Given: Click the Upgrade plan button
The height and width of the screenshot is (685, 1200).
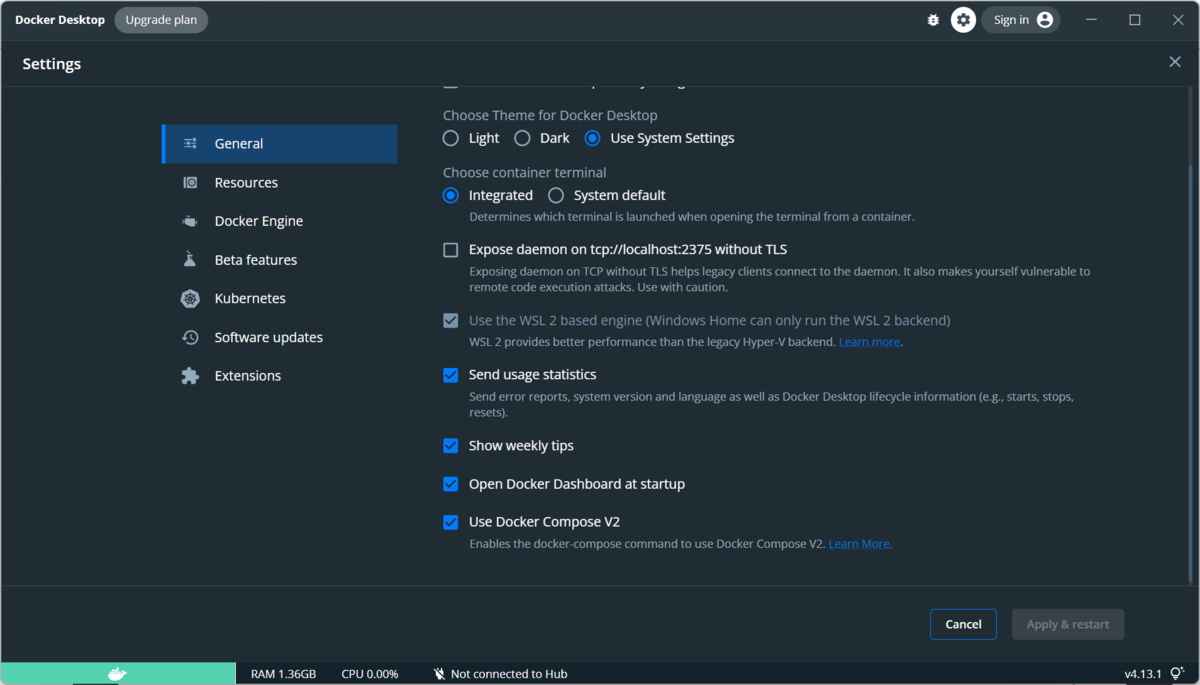Looking at the screenshot, I should pos(161,20).
